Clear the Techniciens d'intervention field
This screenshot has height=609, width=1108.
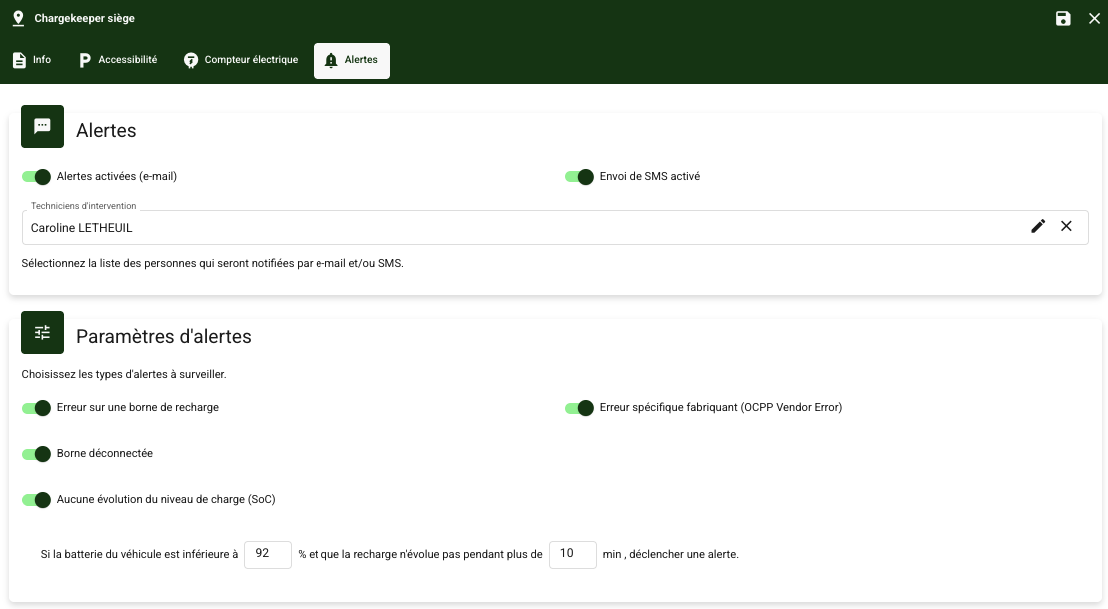tap(1066, 227)
